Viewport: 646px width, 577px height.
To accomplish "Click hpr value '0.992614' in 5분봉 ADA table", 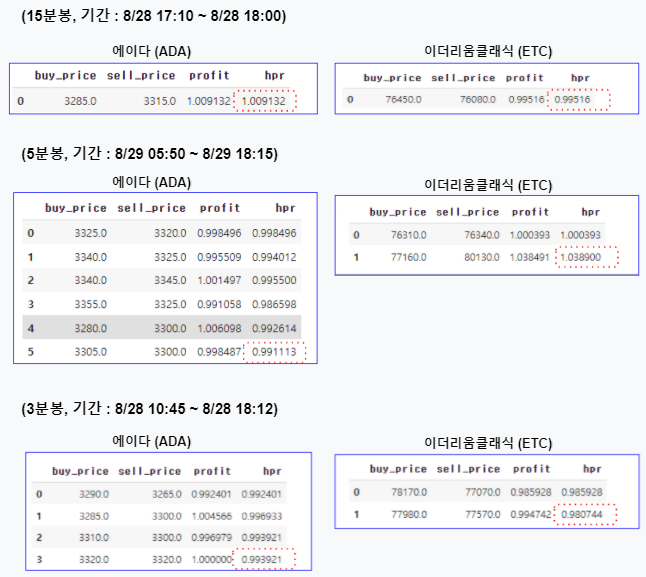I will click(x=274, y=328).
